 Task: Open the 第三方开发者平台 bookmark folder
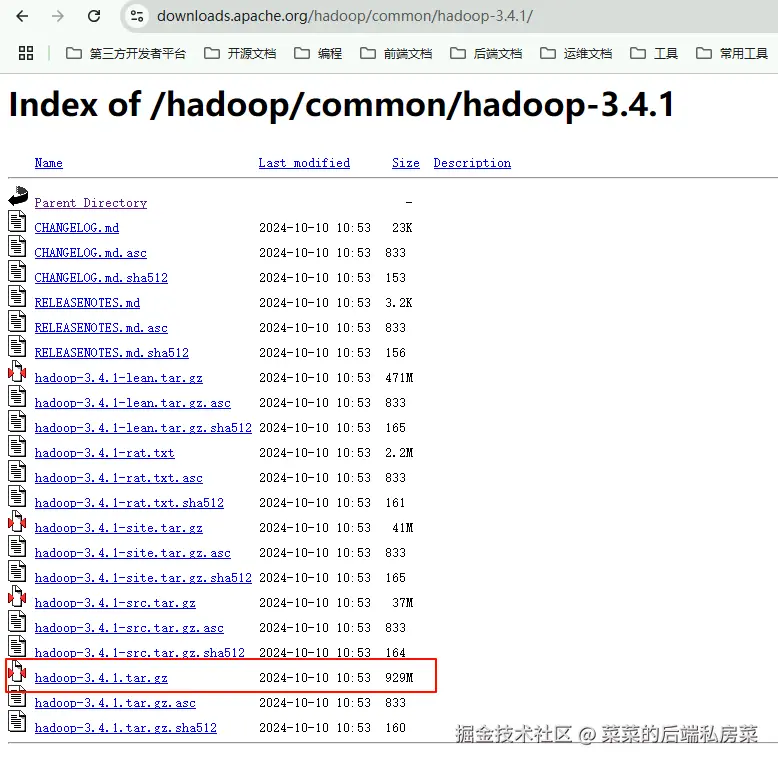(x=126, y=53)
